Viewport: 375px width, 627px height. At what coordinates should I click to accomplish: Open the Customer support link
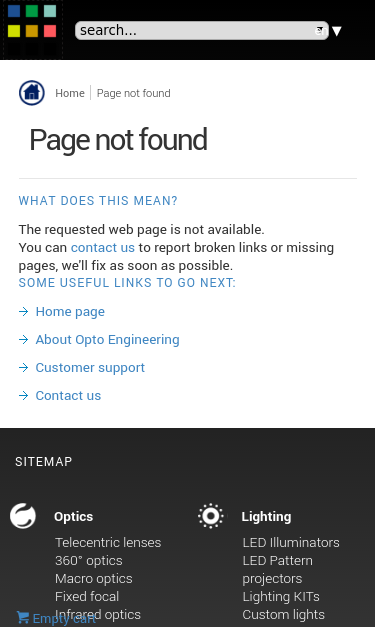pyautogui.click(x=90, y=367)
